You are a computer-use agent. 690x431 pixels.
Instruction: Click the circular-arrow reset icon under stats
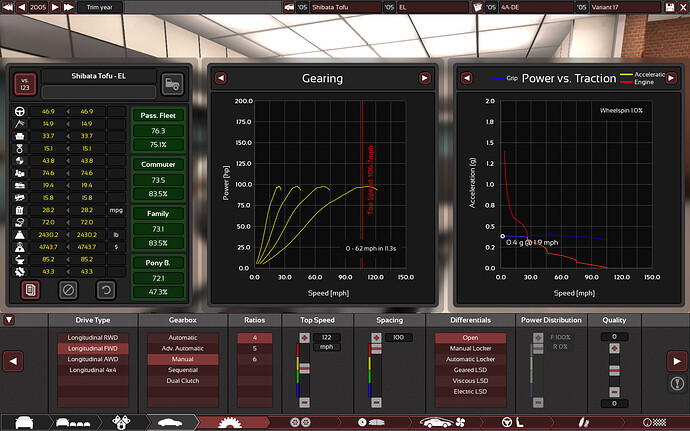tap(104, 290)
